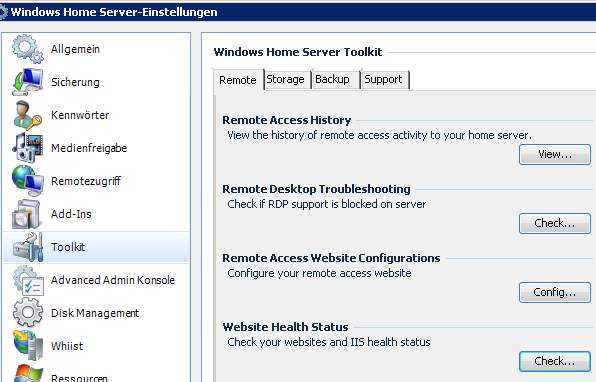Click the Remotezugriff globe monitor icon
The image size is (596, 382).
28,181
